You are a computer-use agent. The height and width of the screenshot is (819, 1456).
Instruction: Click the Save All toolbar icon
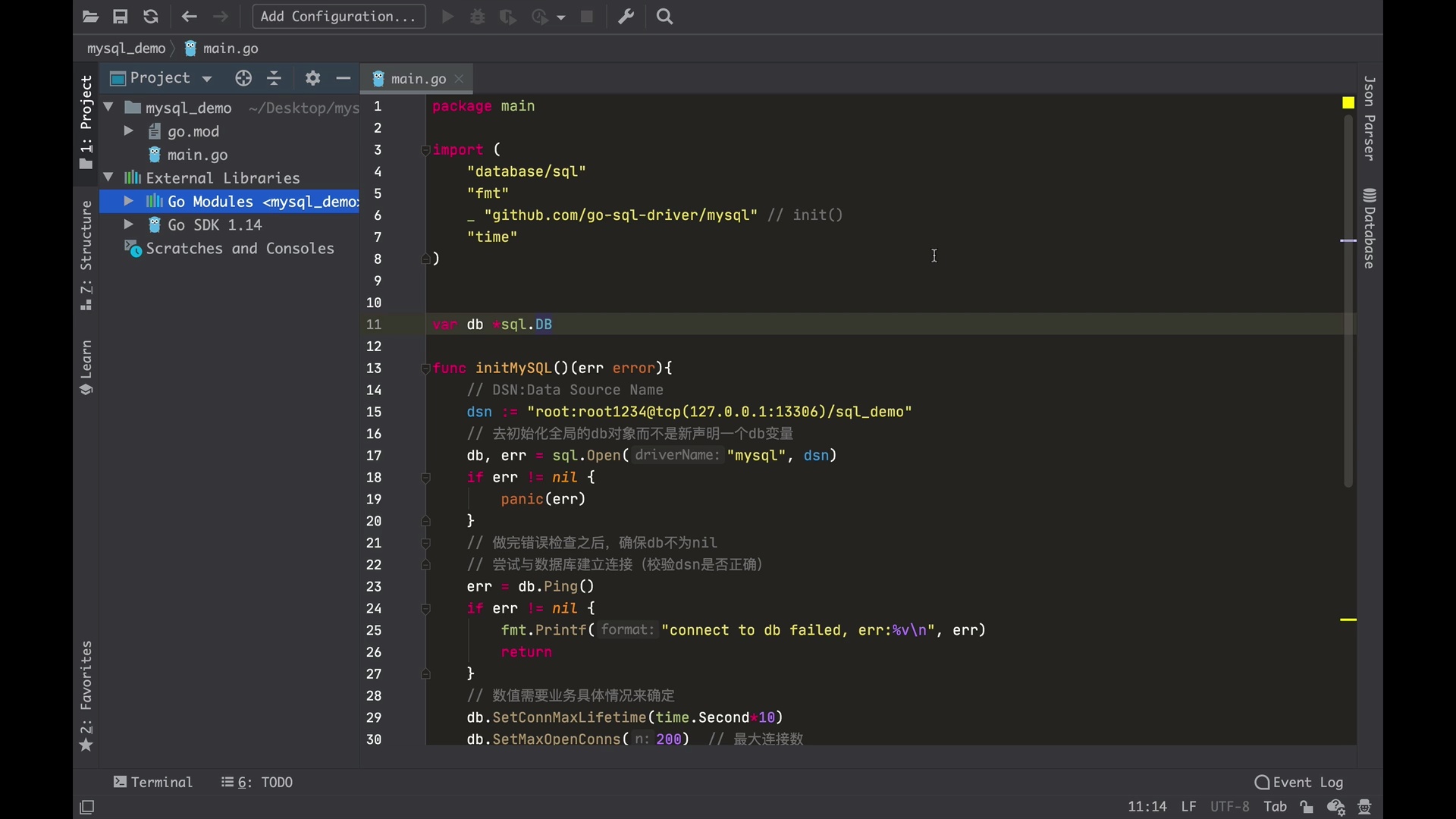point(121,17)
